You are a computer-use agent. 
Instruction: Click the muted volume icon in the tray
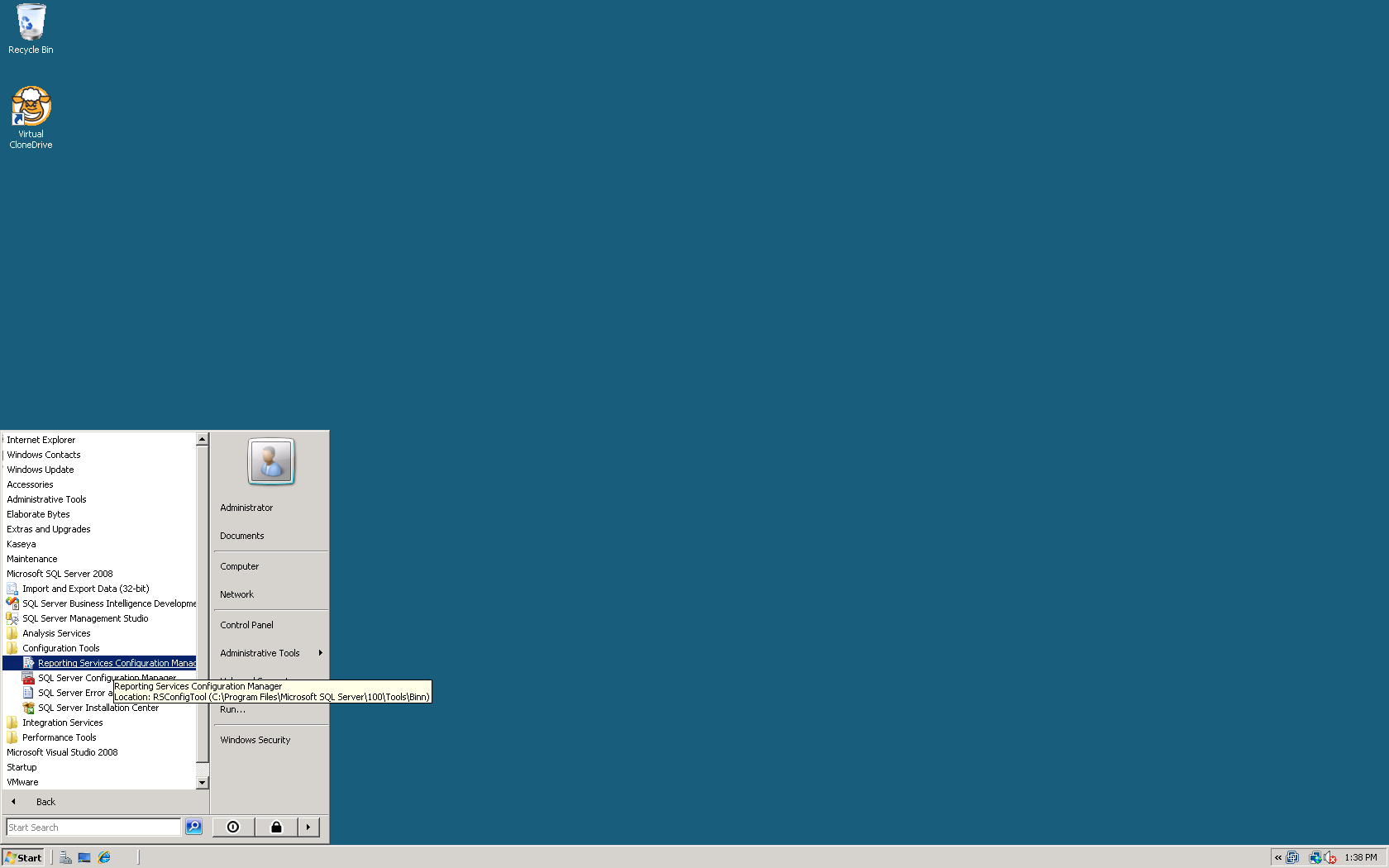click(x=1330, y=858)
